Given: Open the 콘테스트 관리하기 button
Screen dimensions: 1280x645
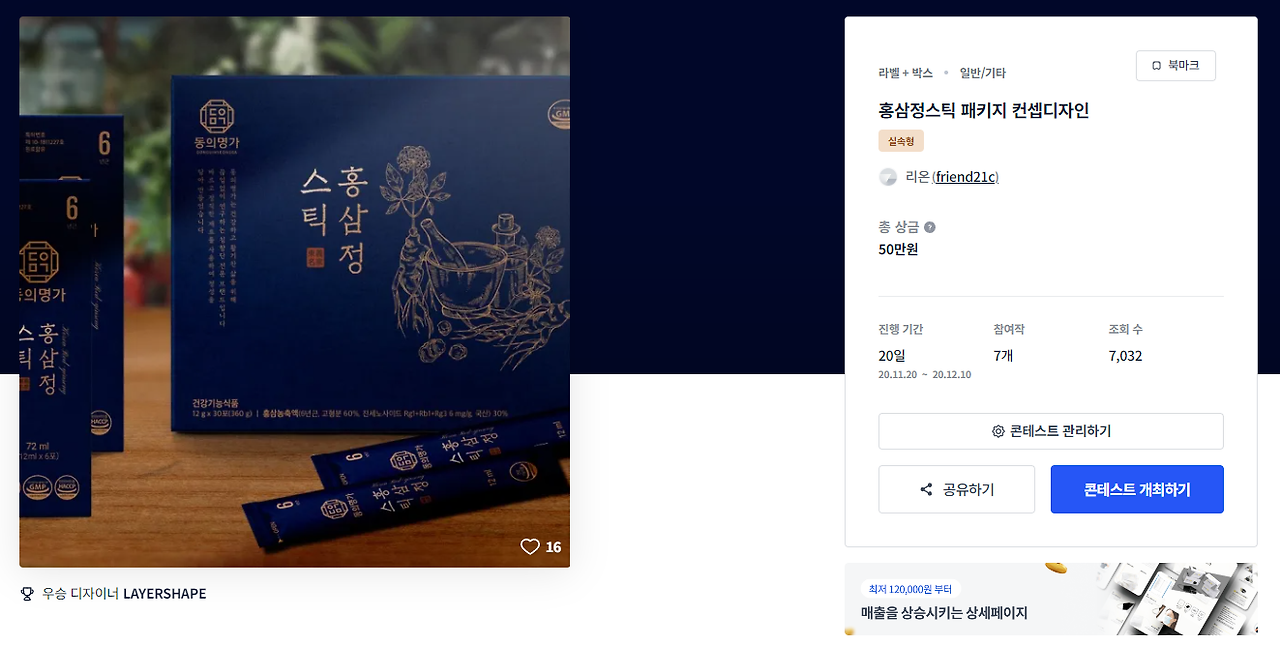Looking at the screenshot, I should pyautogui.click(x=1051, y=431).
